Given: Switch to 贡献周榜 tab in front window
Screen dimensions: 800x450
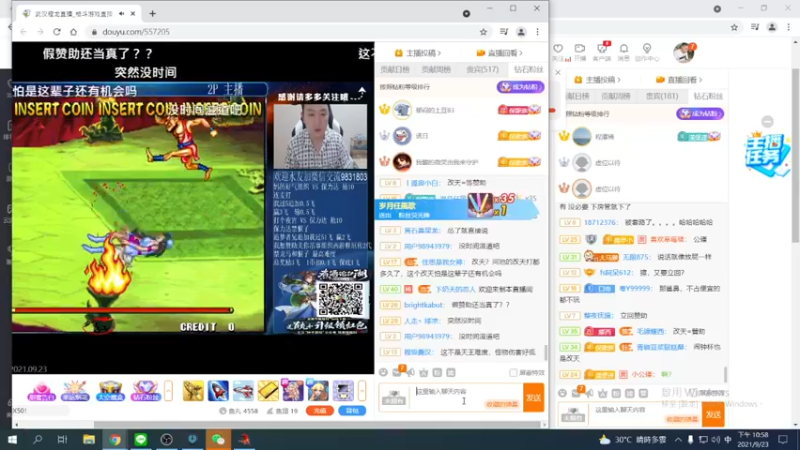Looking at the screenshot, I should coord(436,69).
